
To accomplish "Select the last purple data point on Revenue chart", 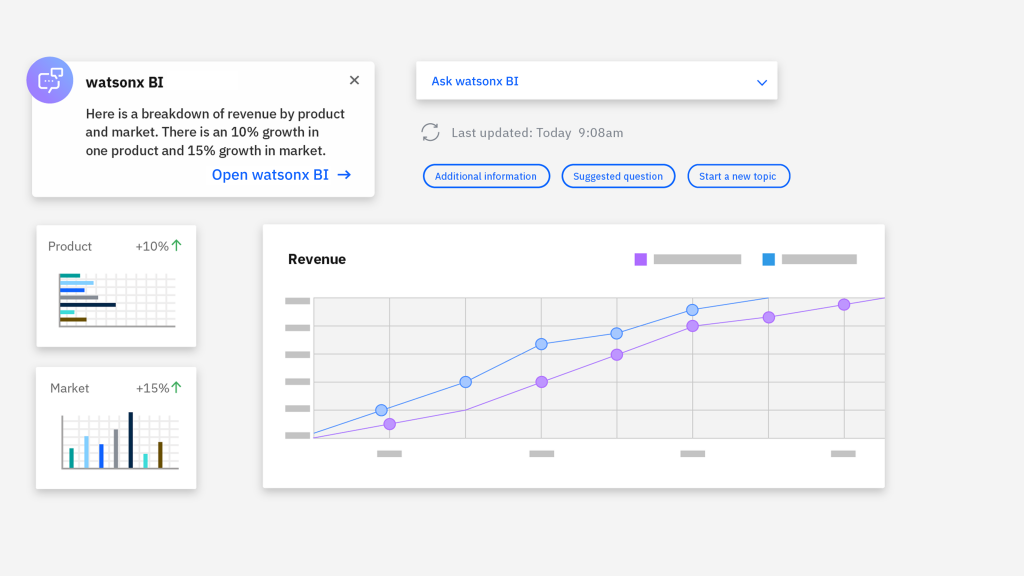I will (844, 304).
